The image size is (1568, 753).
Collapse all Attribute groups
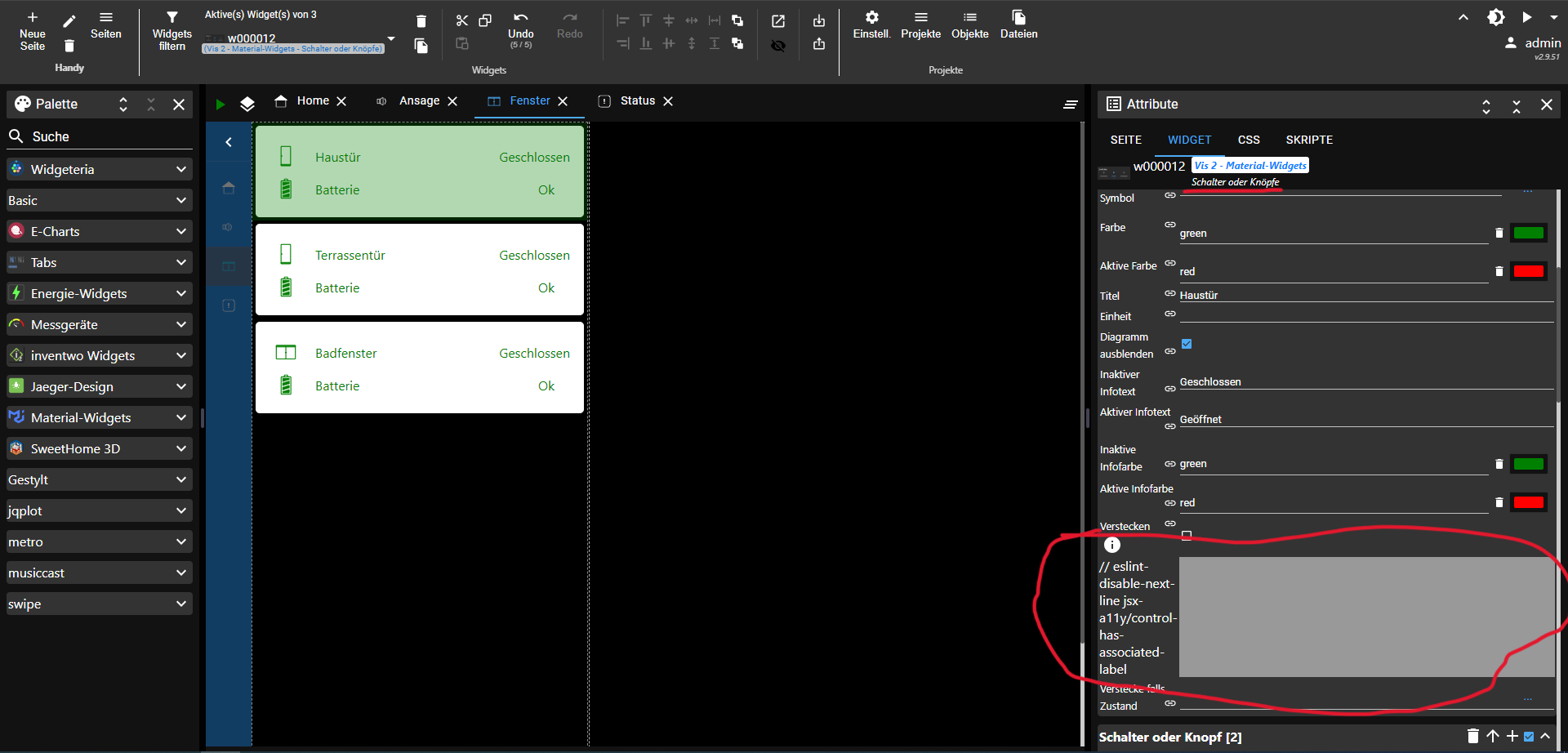tap(1517, 105)
